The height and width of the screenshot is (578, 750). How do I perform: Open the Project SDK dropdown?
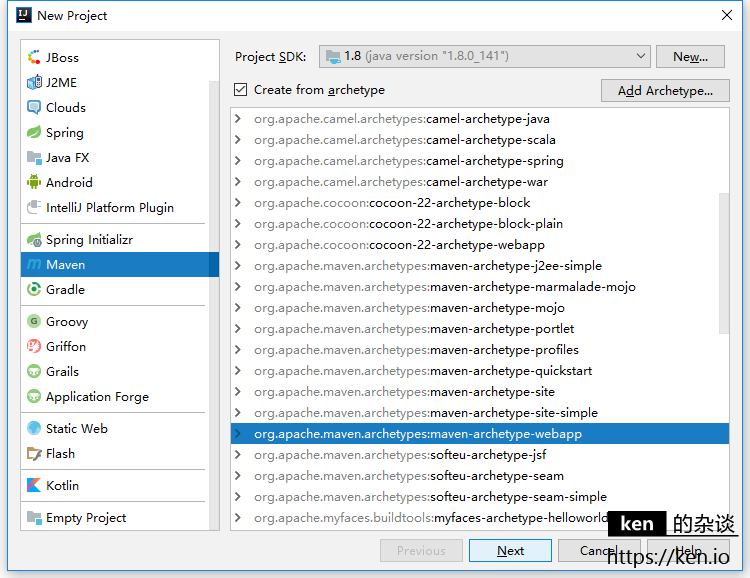[x=485, y=56]
